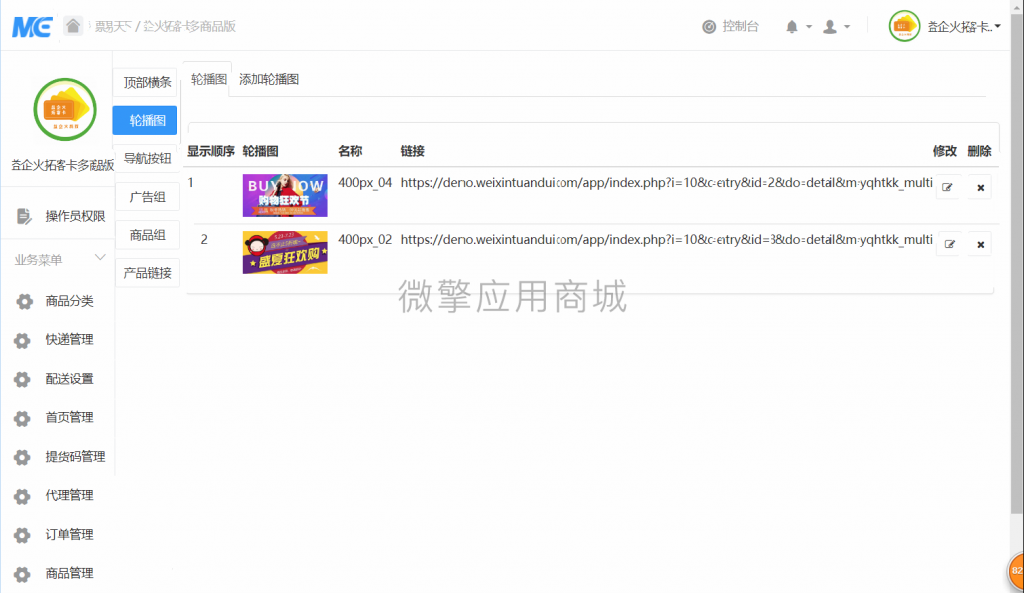This screenshot has height=593, width=1024.
Task: Click the gear icon beside 商品分类
Action: pyautogui.click(x=24, y=302)
